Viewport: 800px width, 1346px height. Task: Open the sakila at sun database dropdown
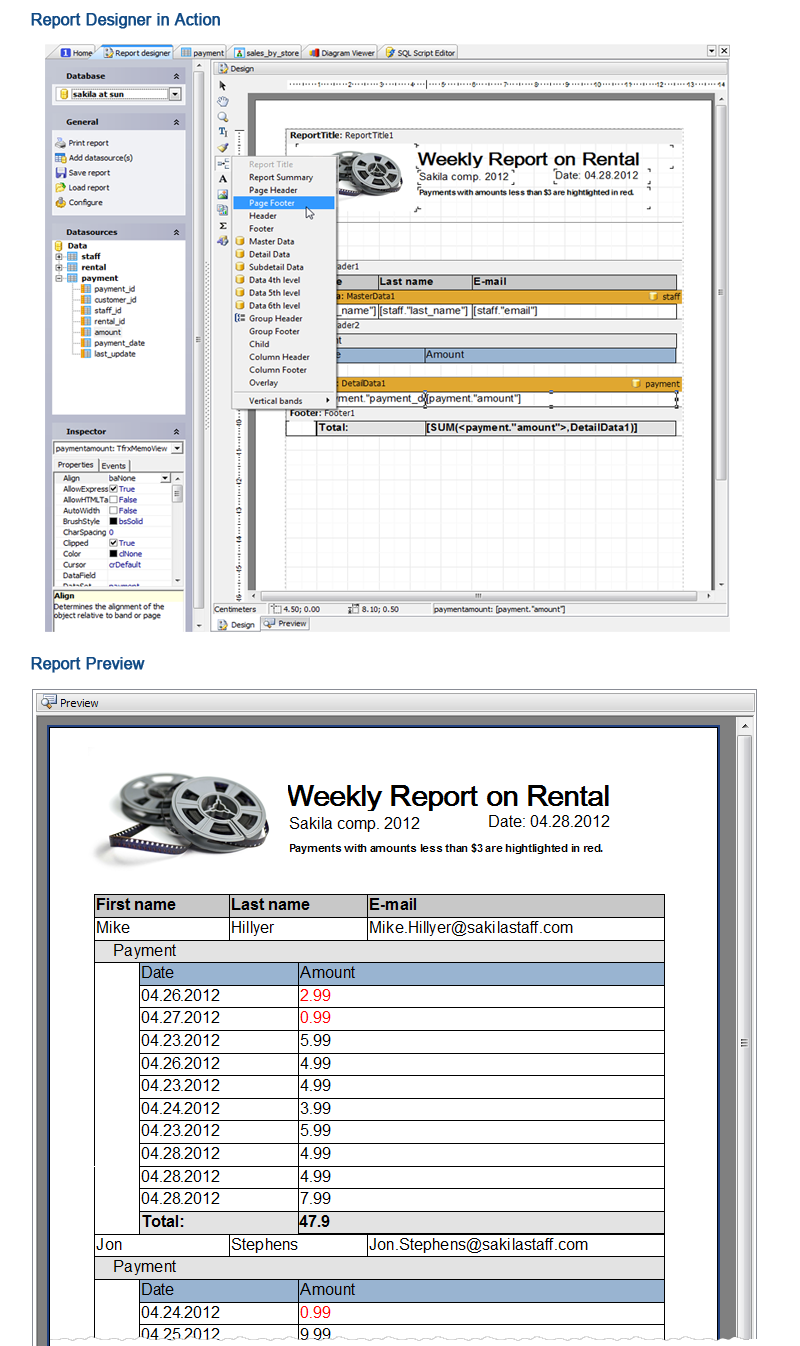coord(174,93)
